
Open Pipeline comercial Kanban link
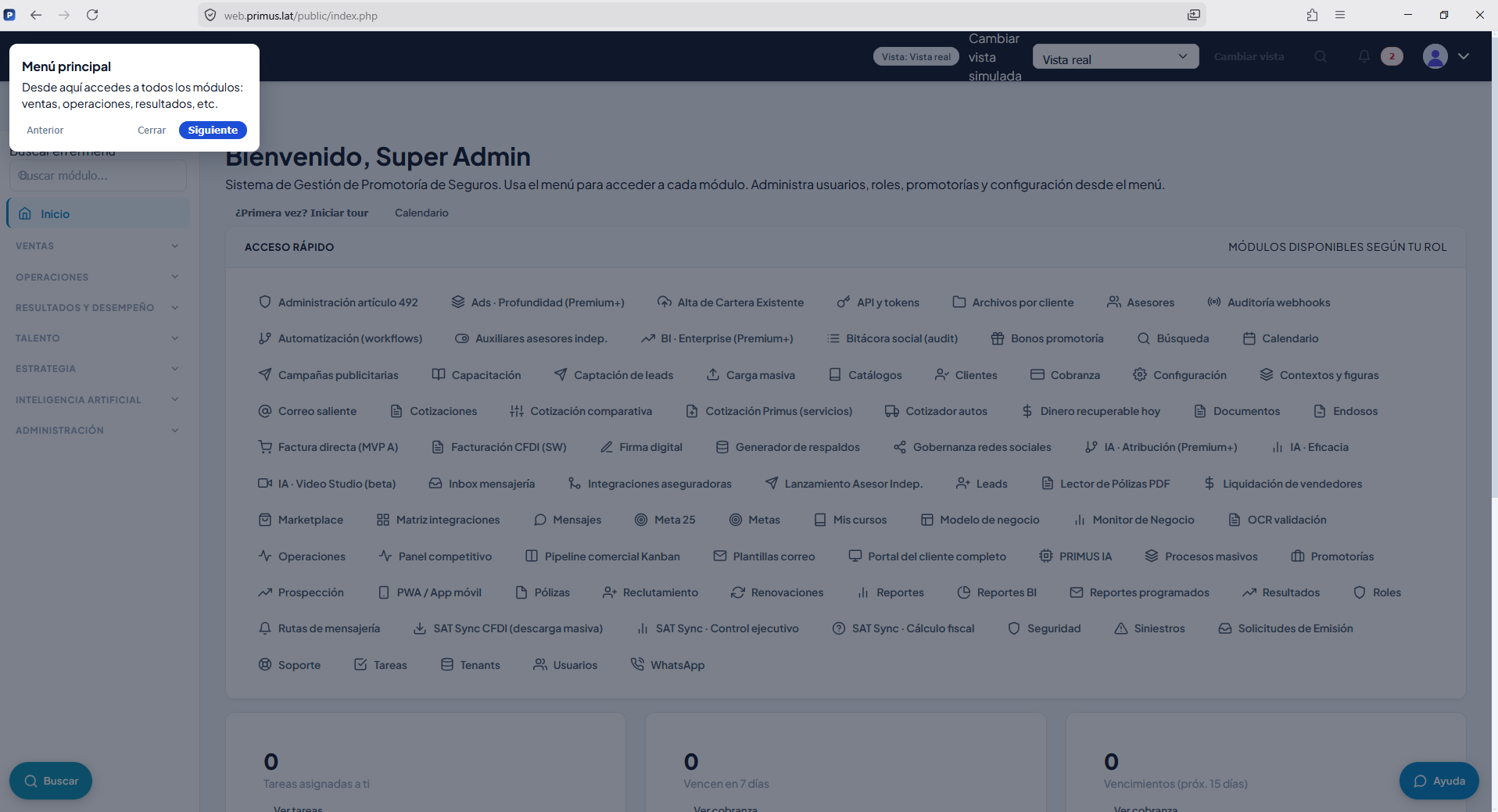click(x=602, y=556)
